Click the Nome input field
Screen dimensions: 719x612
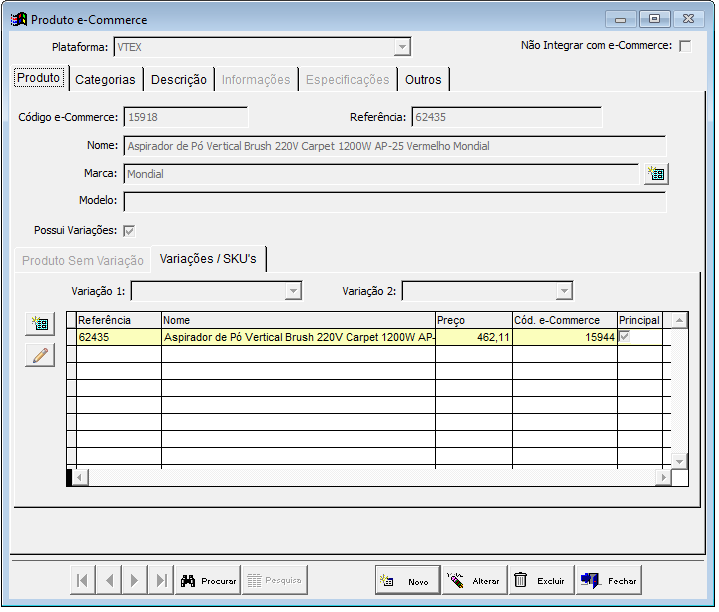tap(397, 147)
